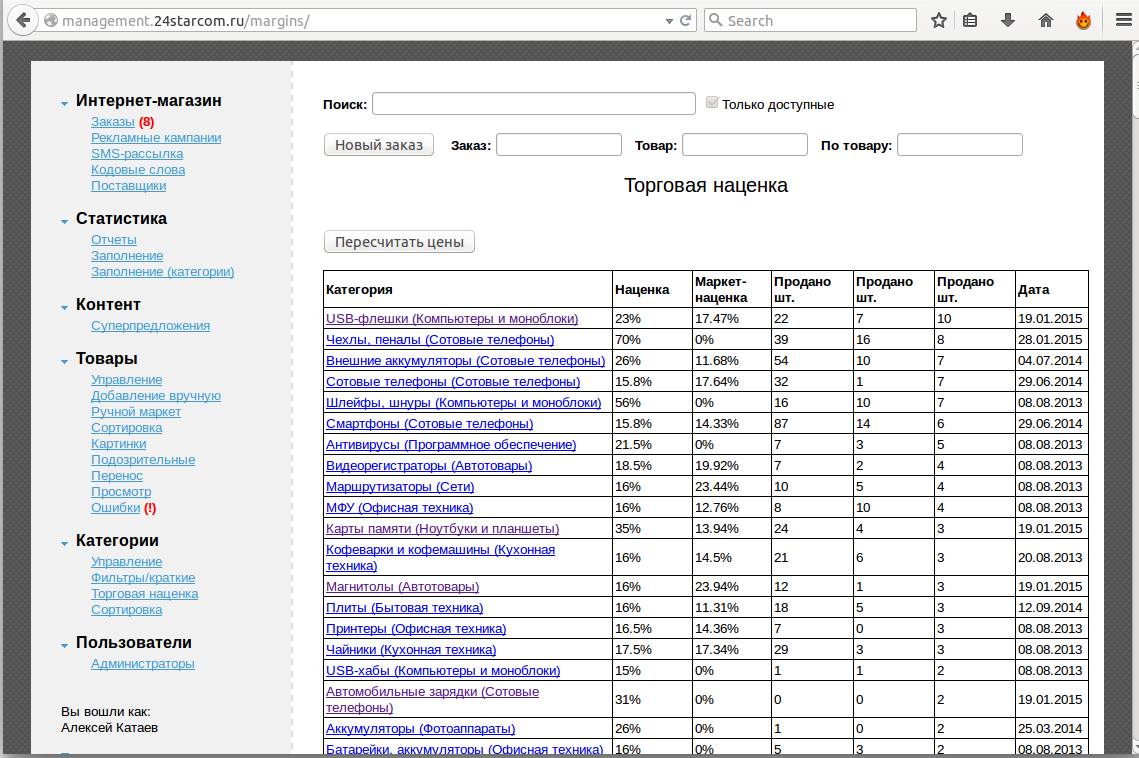Open the browser hamburger menu
Image resolution: width=1139 pixels, height=758 pixels.
coord(1123,20)
